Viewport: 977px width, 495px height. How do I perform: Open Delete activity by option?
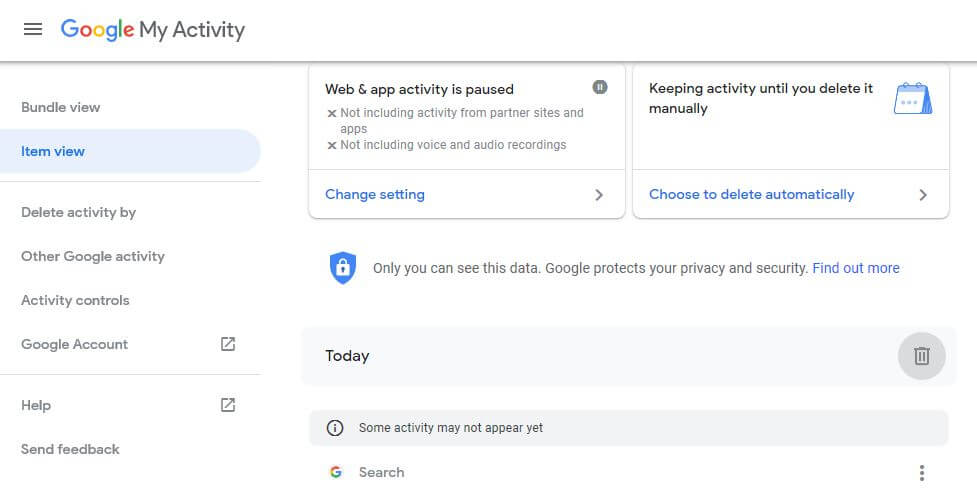click(79, 213)
